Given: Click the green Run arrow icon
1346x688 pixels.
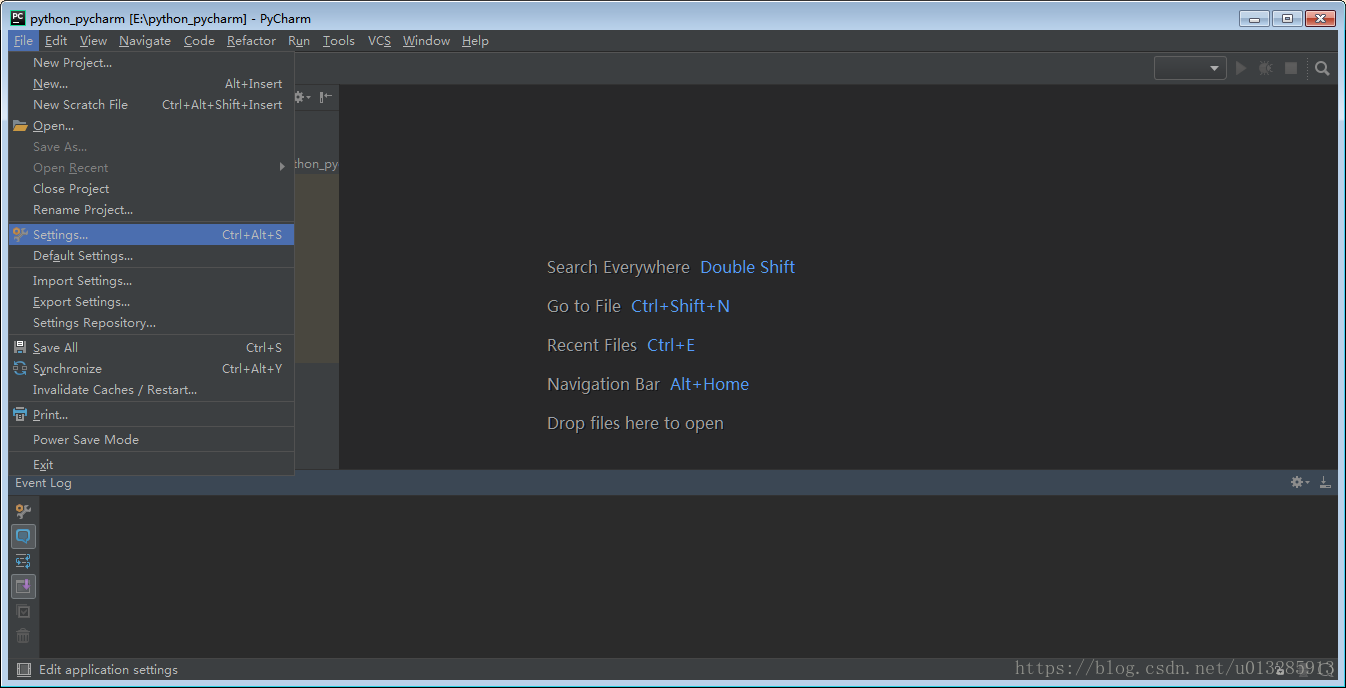Looking at the screenshot, I should pos(1241,68).
